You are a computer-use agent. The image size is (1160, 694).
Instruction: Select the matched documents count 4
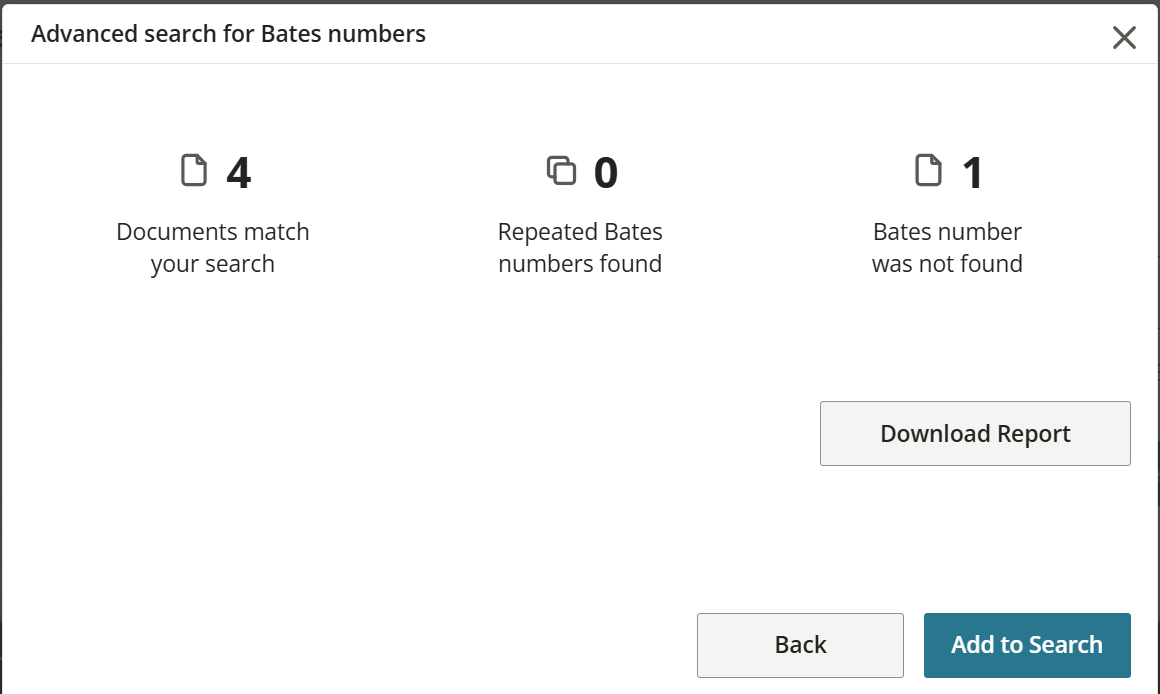pos(238,173)
